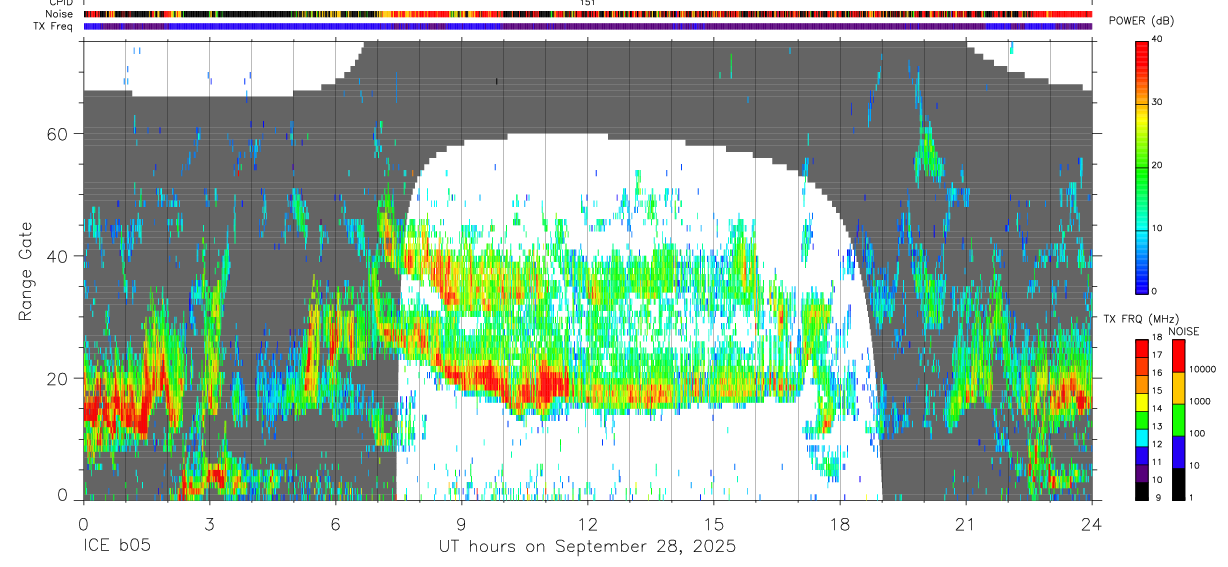Click the TX FRQ (MHz) color scale
The image size is (1228, 567).
1142,418
